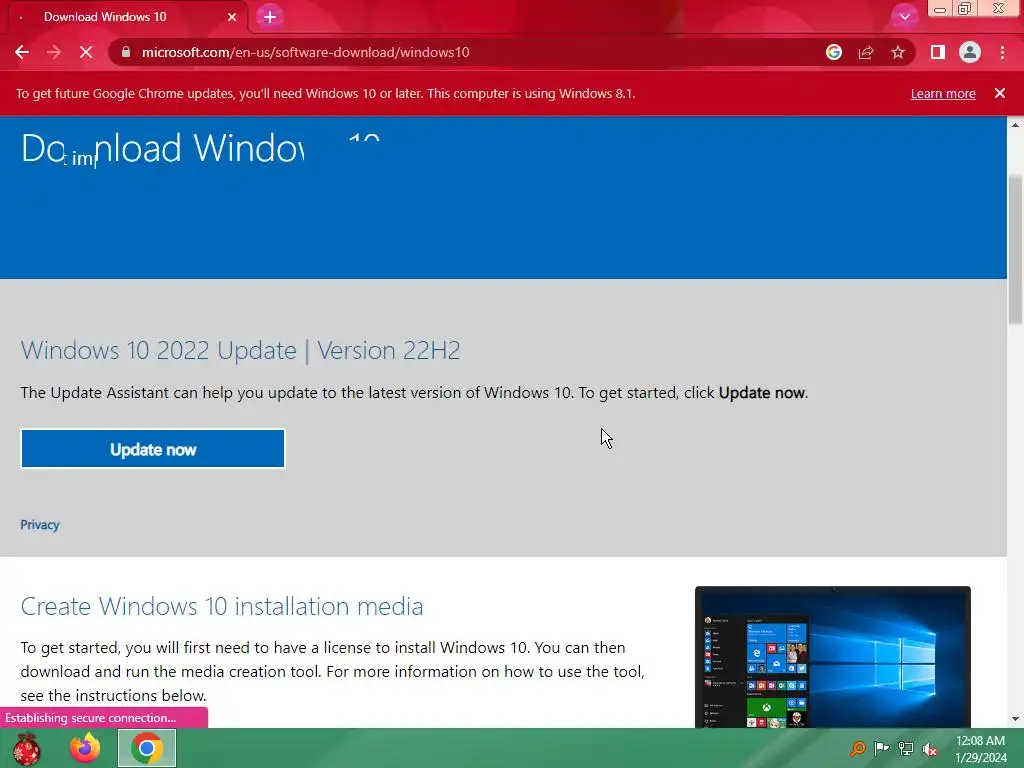The width and height of the screenshot is (1024, 768).
Task: Click the Update now button
Action: pyautogui.click(x=153, y=449)
